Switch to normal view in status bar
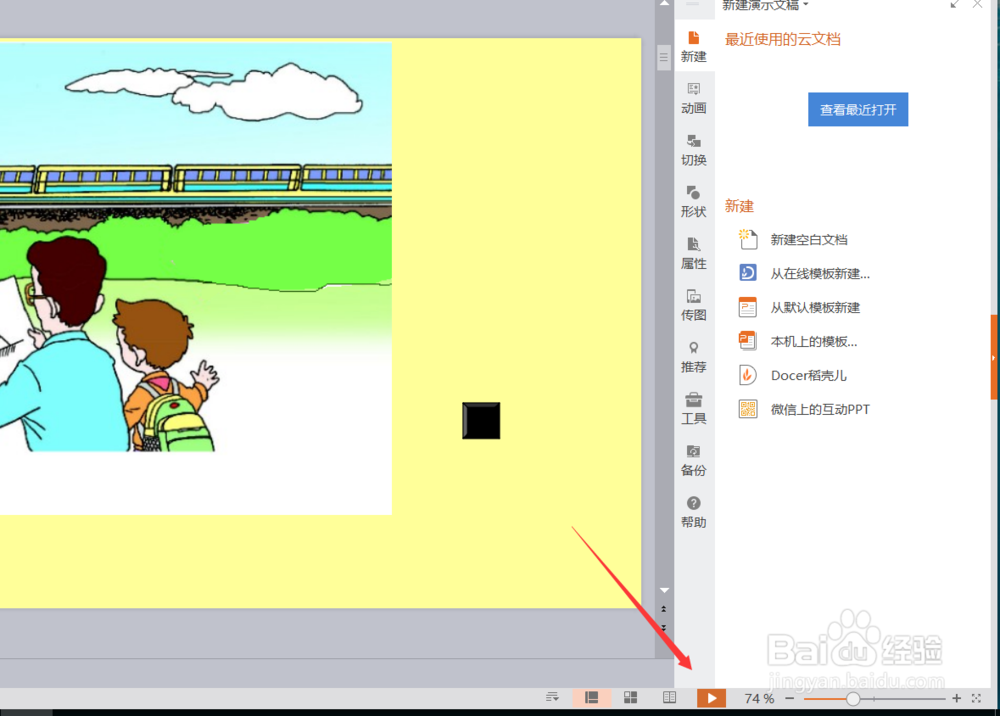1000x716 pixels. coord(592,698)
